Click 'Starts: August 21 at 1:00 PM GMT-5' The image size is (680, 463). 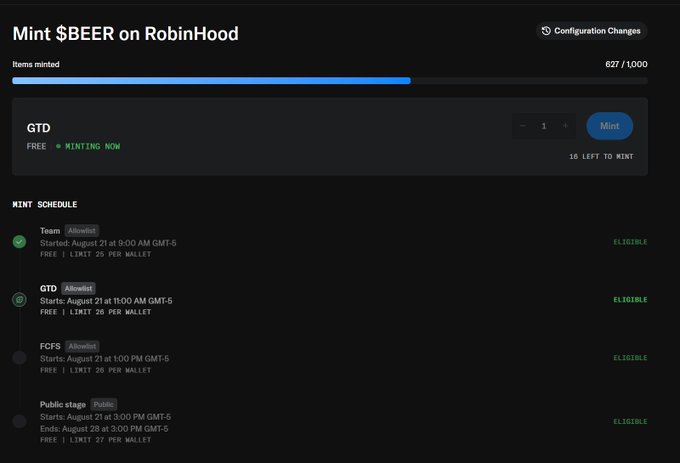click(104, 359)
